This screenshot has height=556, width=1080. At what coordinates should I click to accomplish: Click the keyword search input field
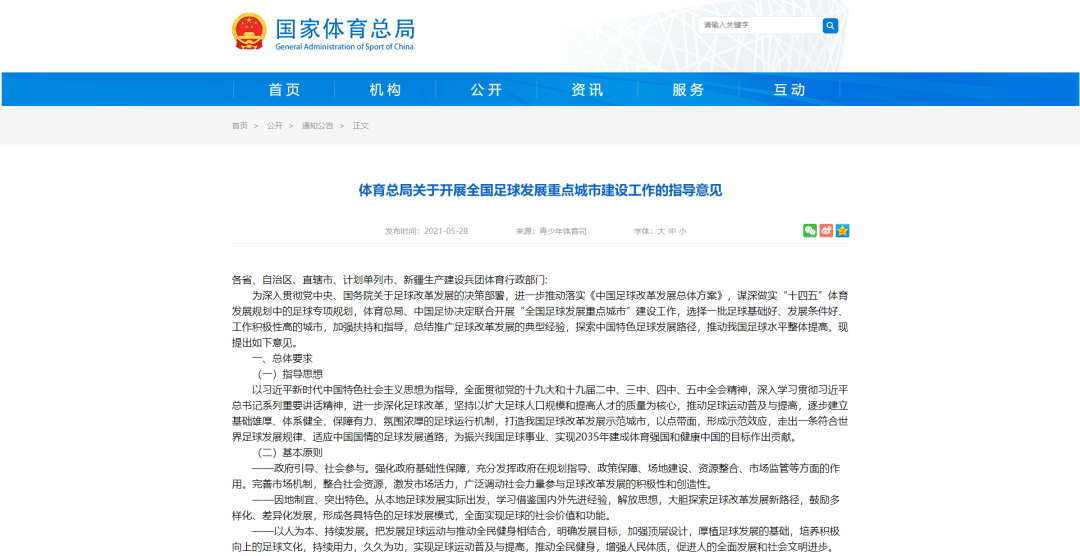pos(760,25)
